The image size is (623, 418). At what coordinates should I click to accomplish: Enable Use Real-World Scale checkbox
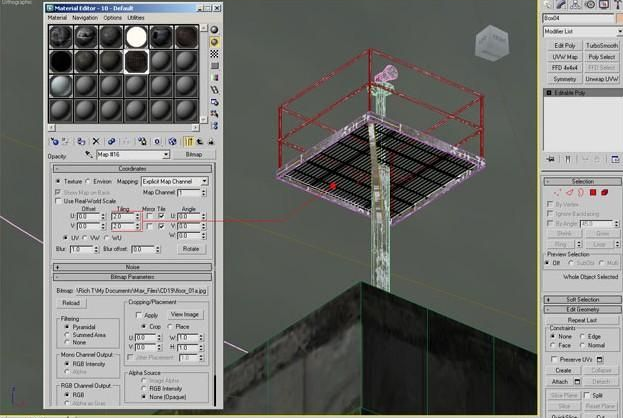(58, 201)
